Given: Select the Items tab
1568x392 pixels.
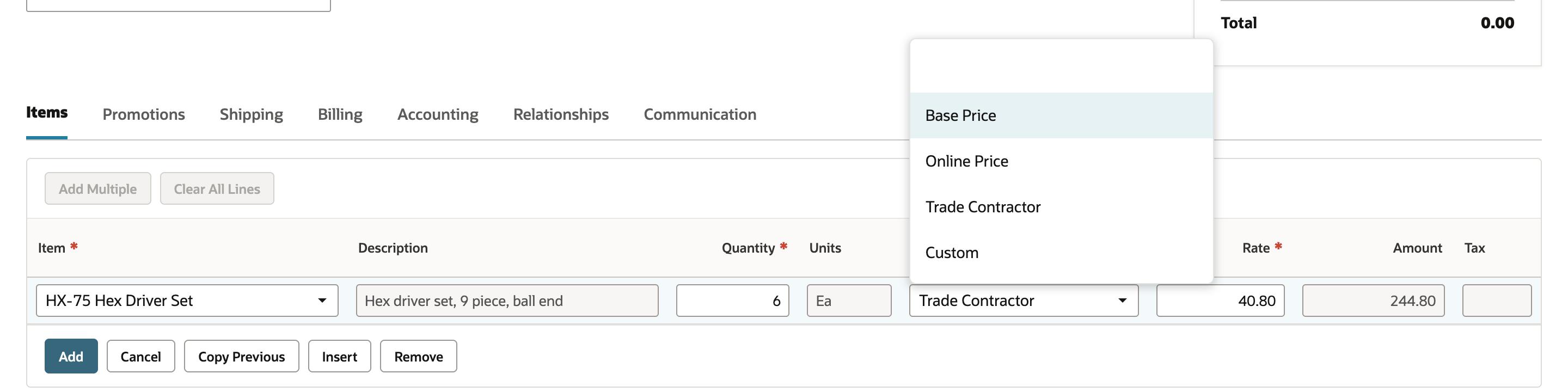Looking at the screenshot, I should [x=47, y=113].
